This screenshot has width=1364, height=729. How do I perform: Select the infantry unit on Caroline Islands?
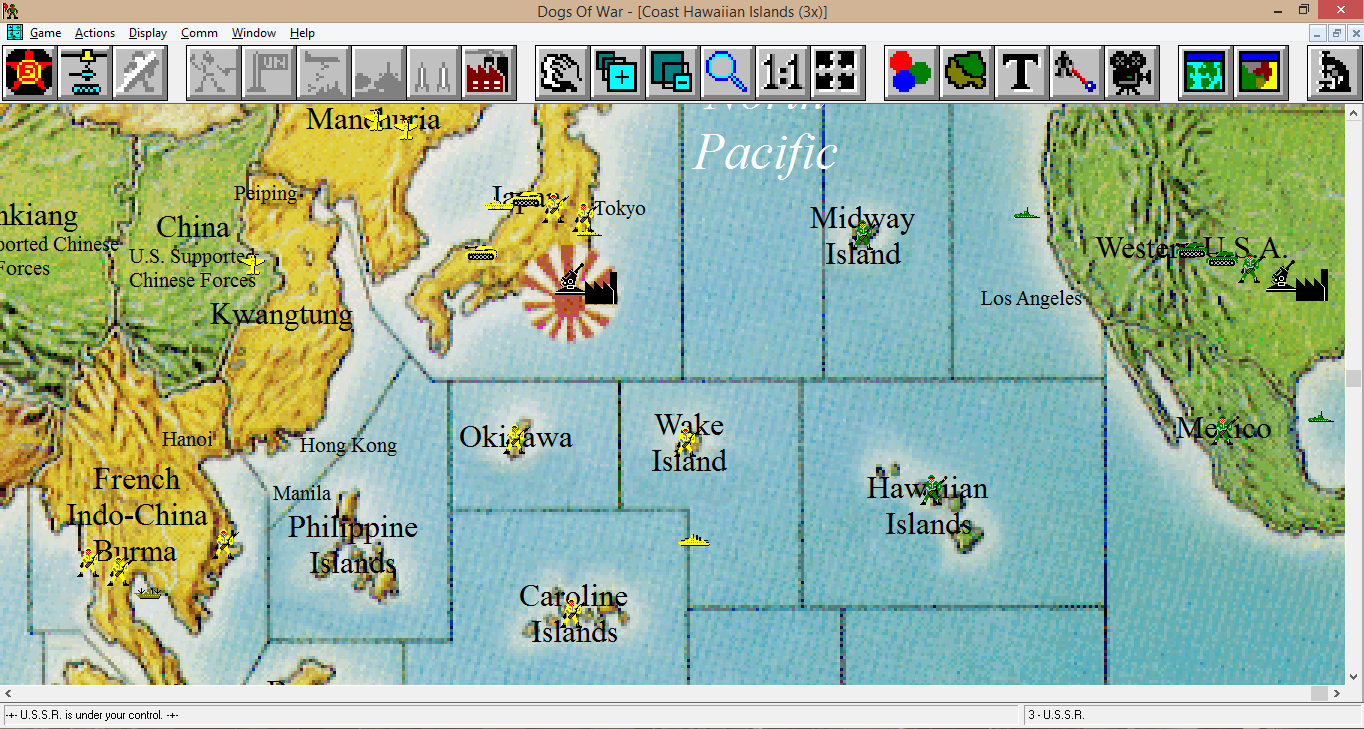572,611
